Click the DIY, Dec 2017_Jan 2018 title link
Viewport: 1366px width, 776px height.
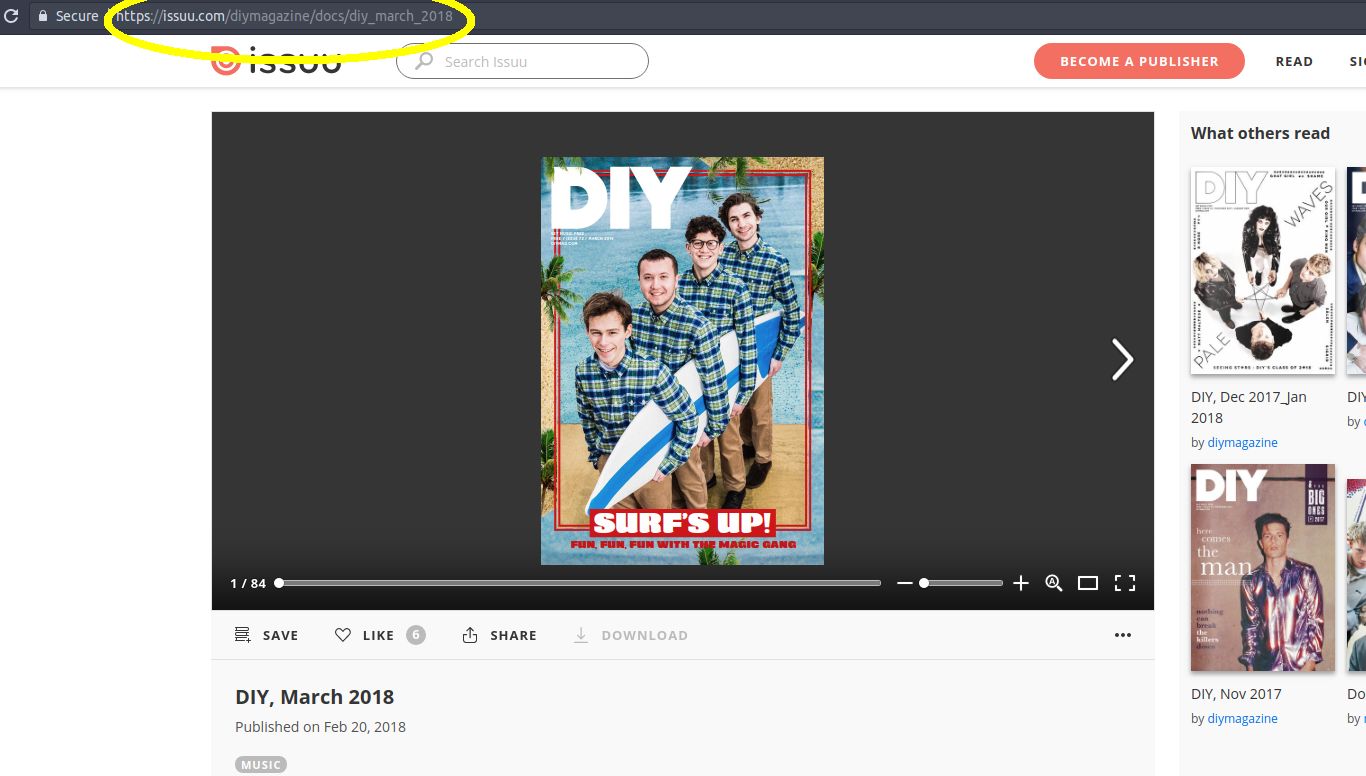click(1249, 407)
